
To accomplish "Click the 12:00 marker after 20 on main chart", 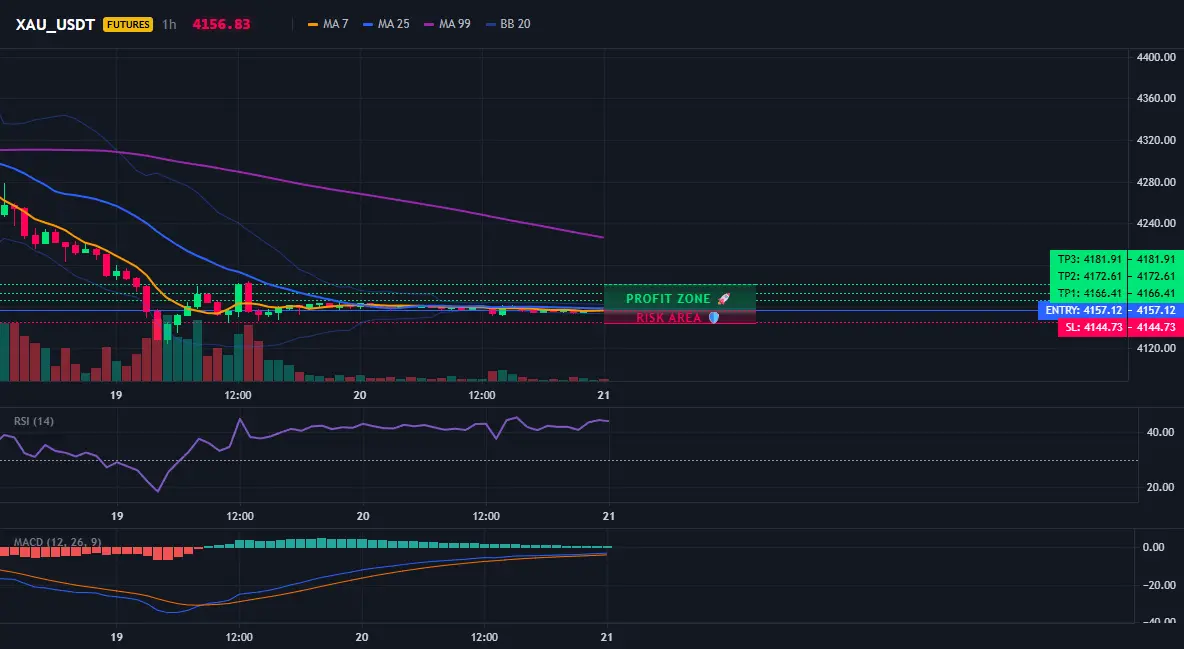I will (x=482, y=395).
